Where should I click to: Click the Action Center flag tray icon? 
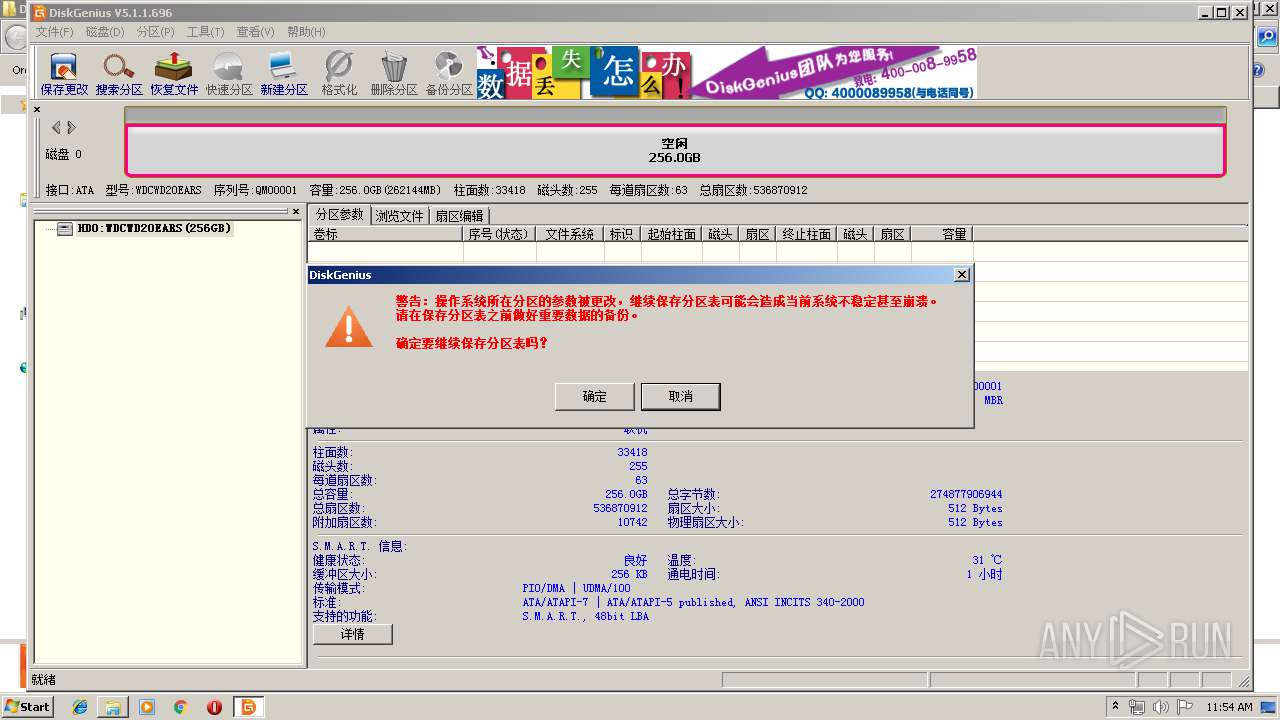click(x=1185, y=707)
